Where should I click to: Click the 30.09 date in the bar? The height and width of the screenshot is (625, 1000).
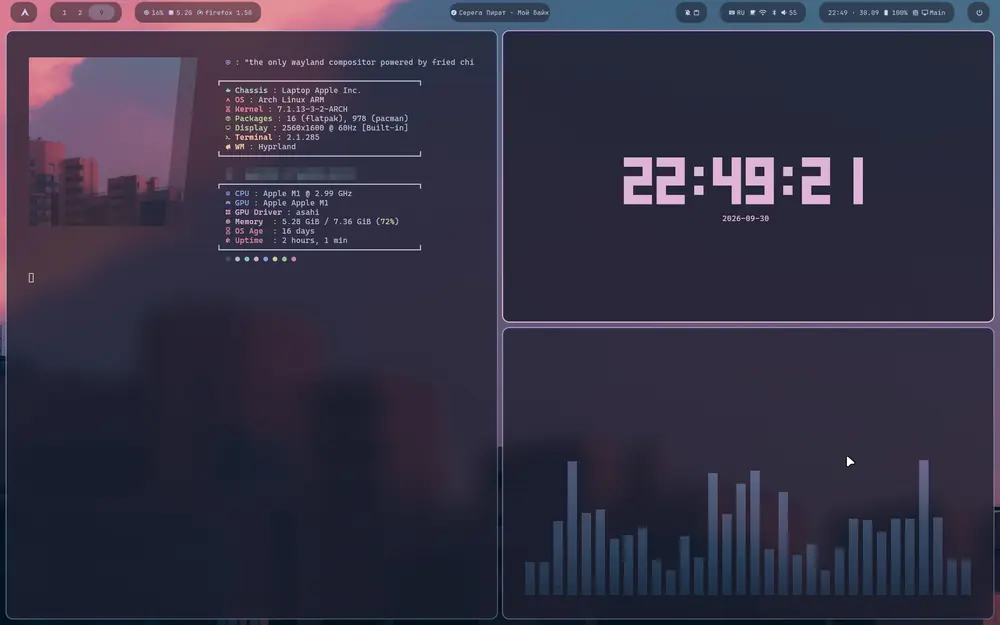click(869, 13)
